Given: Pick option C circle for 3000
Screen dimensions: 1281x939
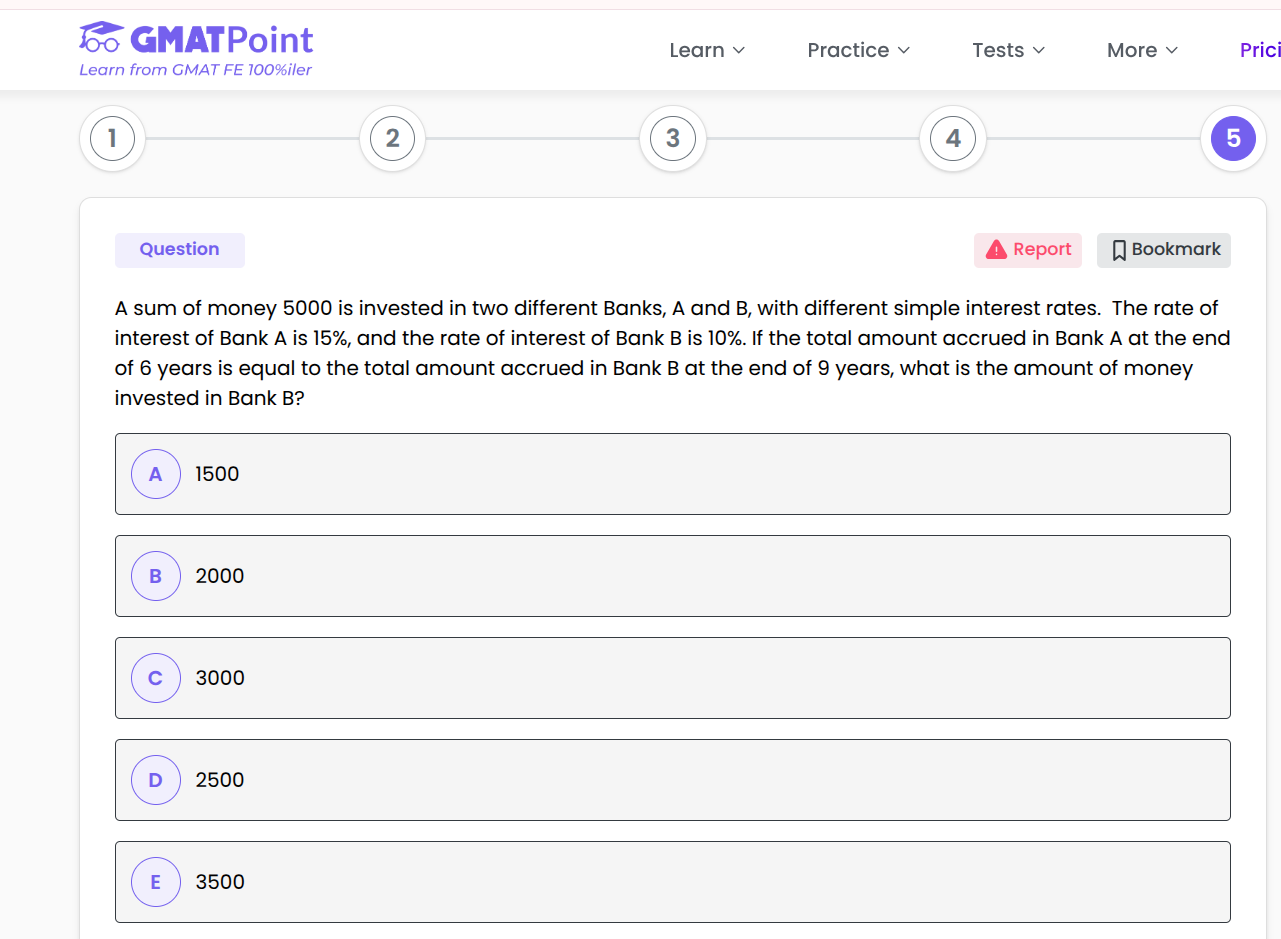Looking at the screenshot, I should coord(156,678).
